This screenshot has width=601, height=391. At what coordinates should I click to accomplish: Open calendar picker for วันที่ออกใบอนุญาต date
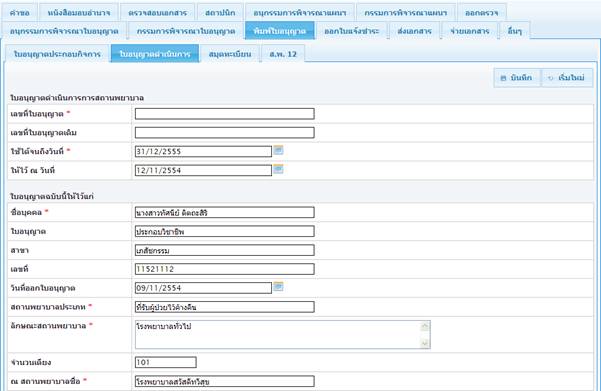click(279, 287)
